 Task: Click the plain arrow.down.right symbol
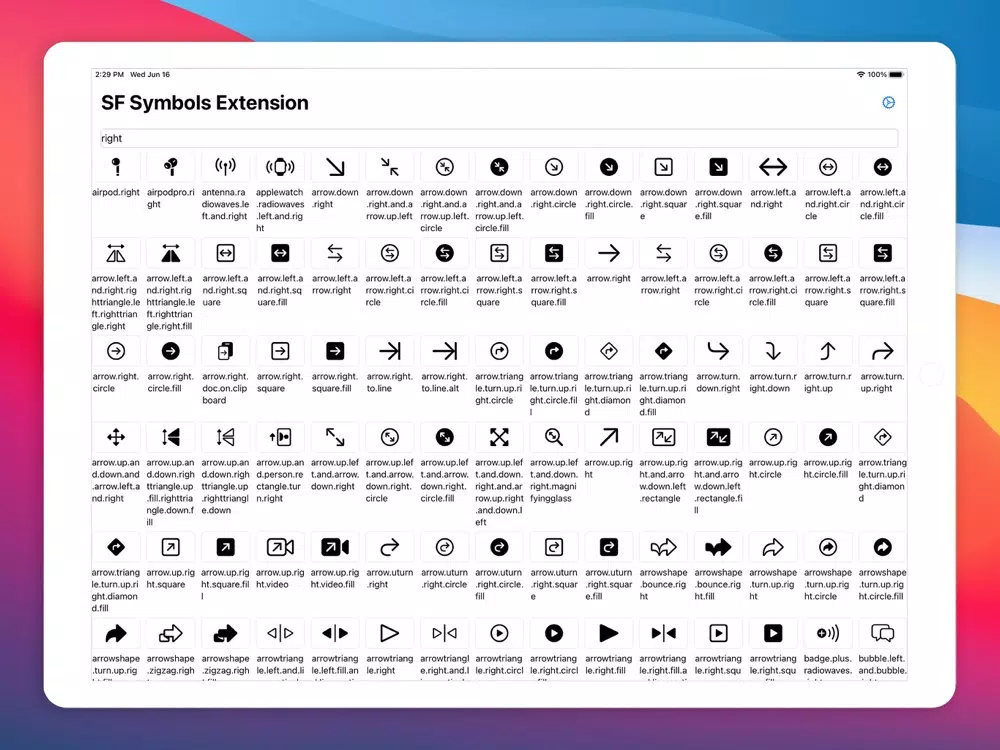point(335,167)
